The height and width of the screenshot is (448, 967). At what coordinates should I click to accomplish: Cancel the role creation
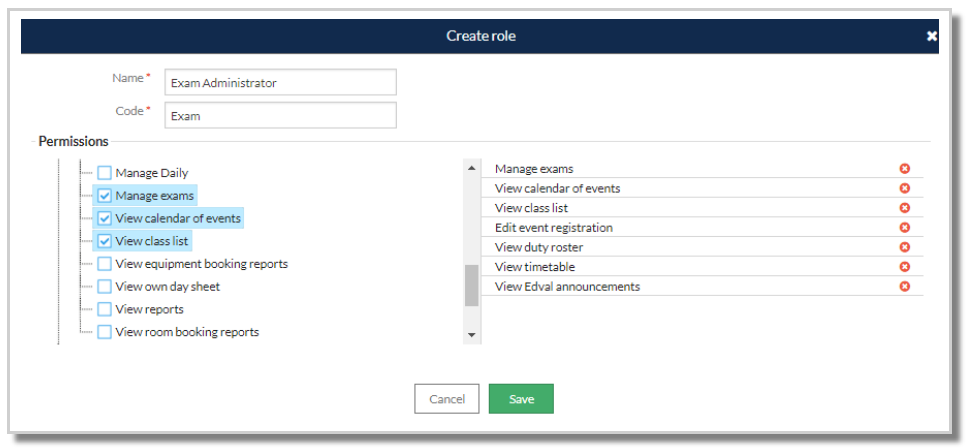(x=447, y=399)
